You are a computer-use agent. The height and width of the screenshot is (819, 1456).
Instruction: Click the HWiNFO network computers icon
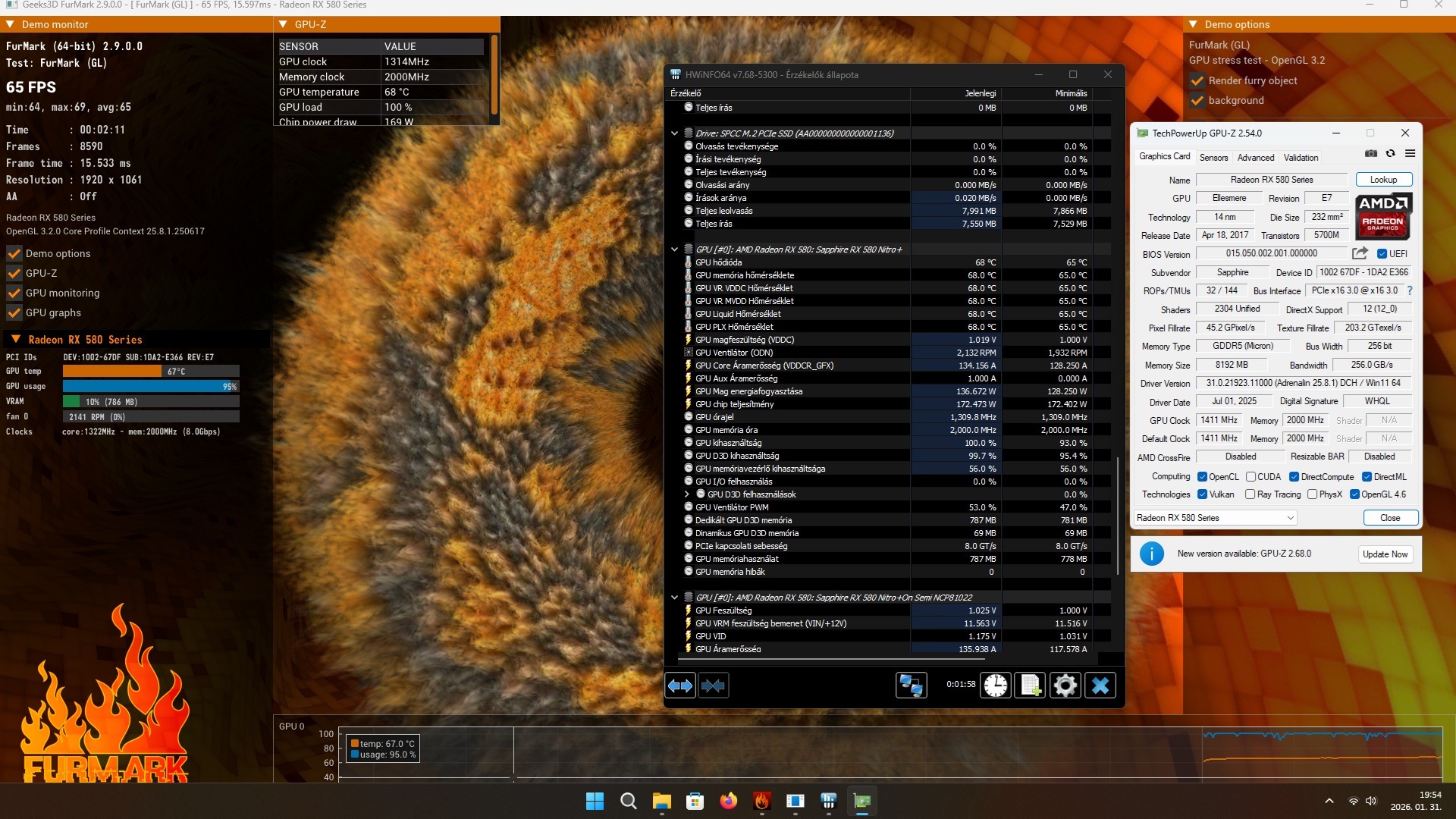point(911,686)
